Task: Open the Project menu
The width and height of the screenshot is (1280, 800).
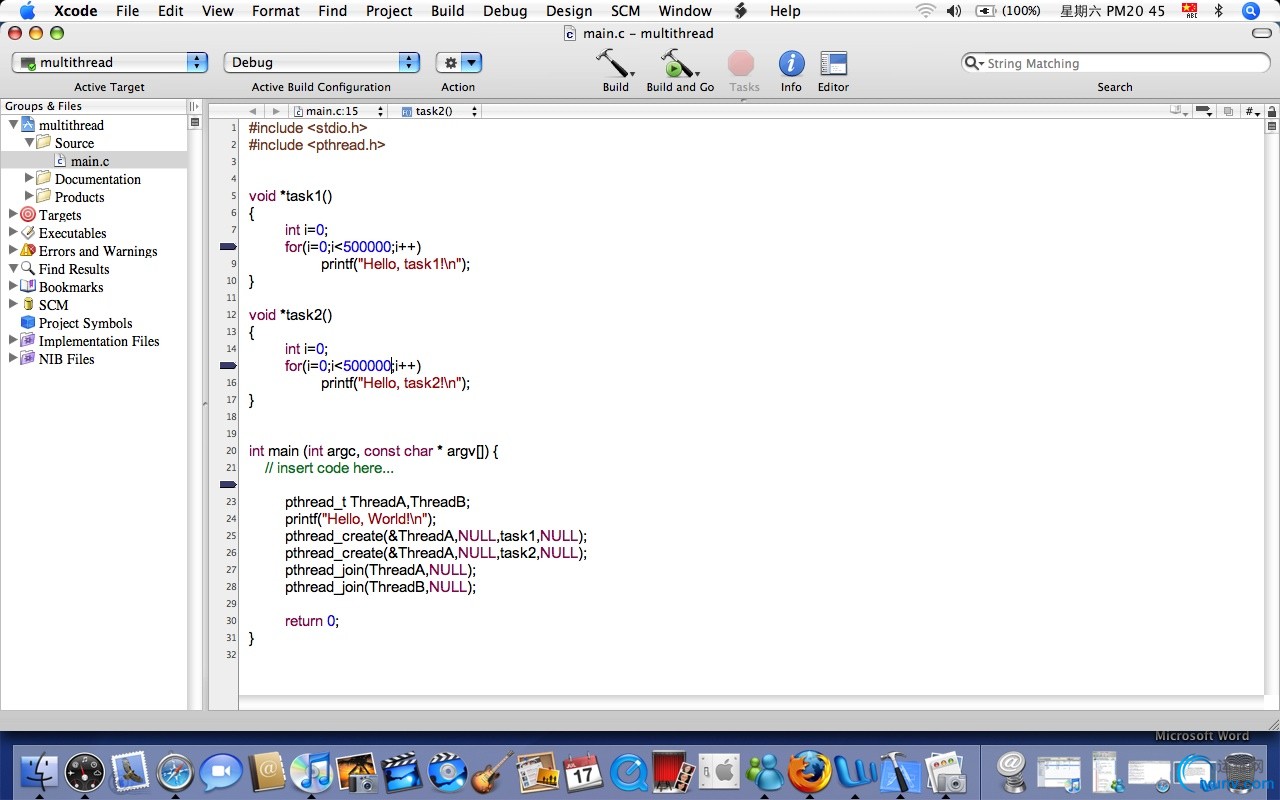Action: point(389,11)
